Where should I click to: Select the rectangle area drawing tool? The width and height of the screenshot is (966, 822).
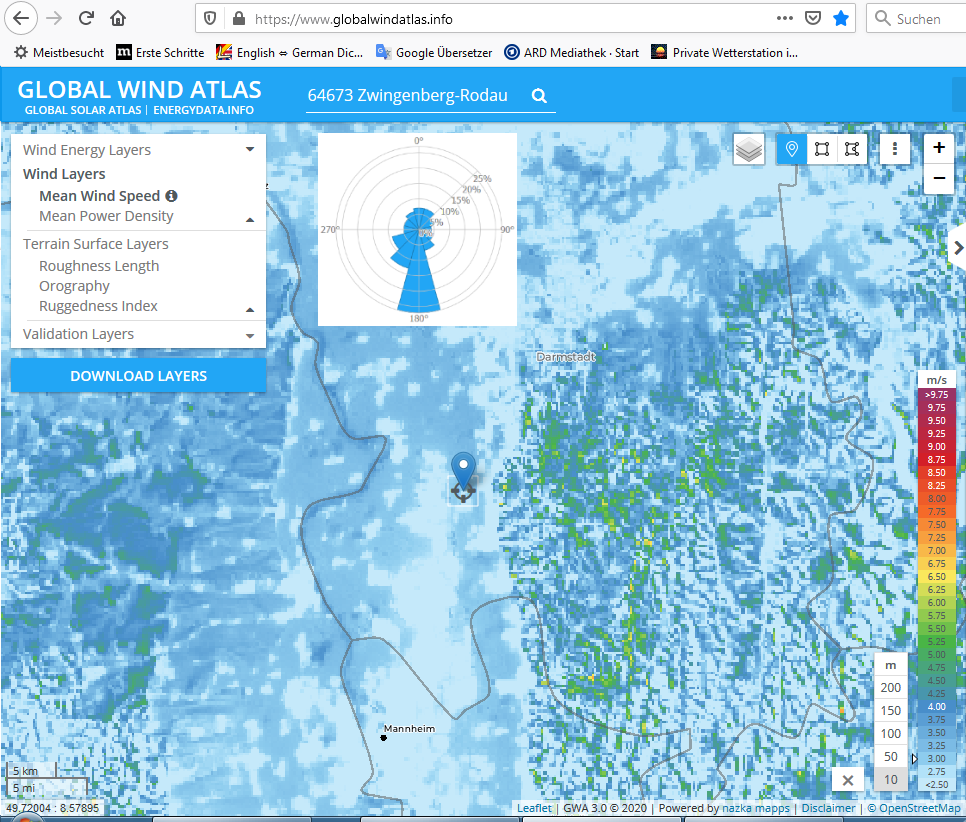(x=821, y=149)
